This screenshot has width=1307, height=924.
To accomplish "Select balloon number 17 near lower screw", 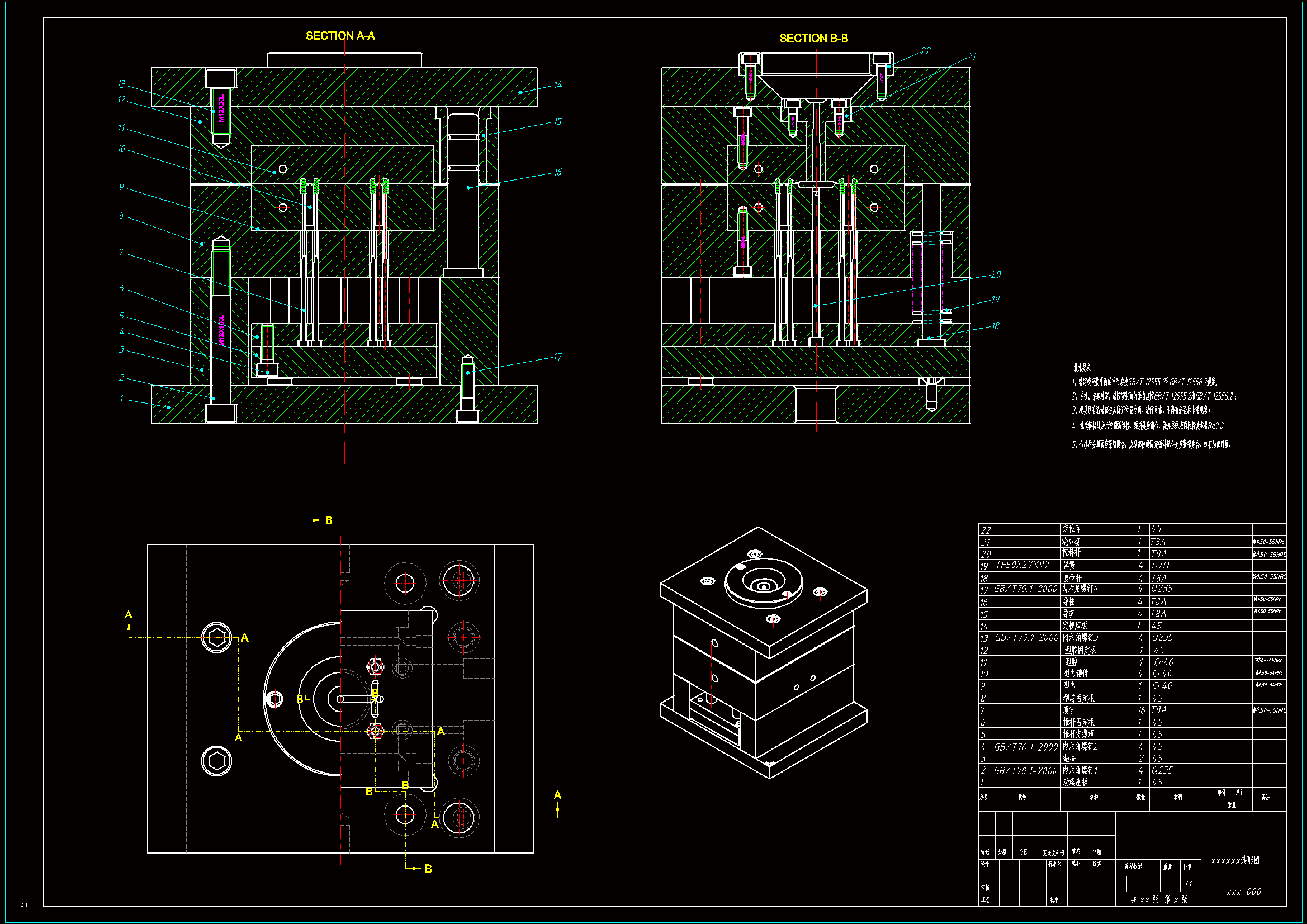I will [x=557, y=357].
